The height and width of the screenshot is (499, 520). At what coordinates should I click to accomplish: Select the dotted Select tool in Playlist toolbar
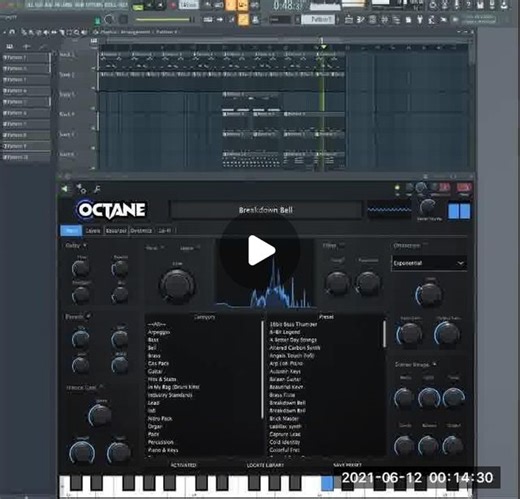point(69,33)
